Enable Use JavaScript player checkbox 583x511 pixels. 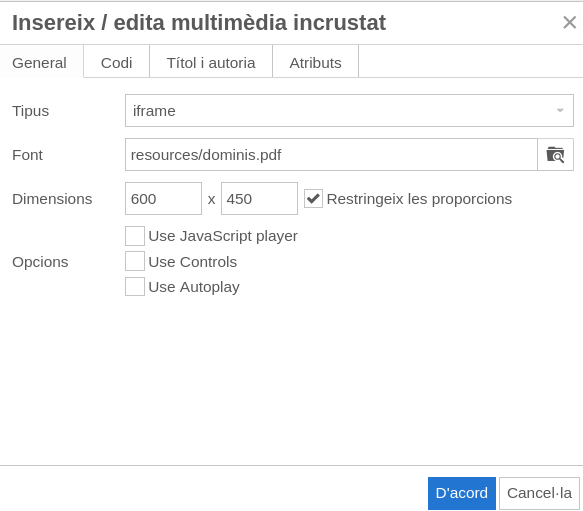point(135,236)
